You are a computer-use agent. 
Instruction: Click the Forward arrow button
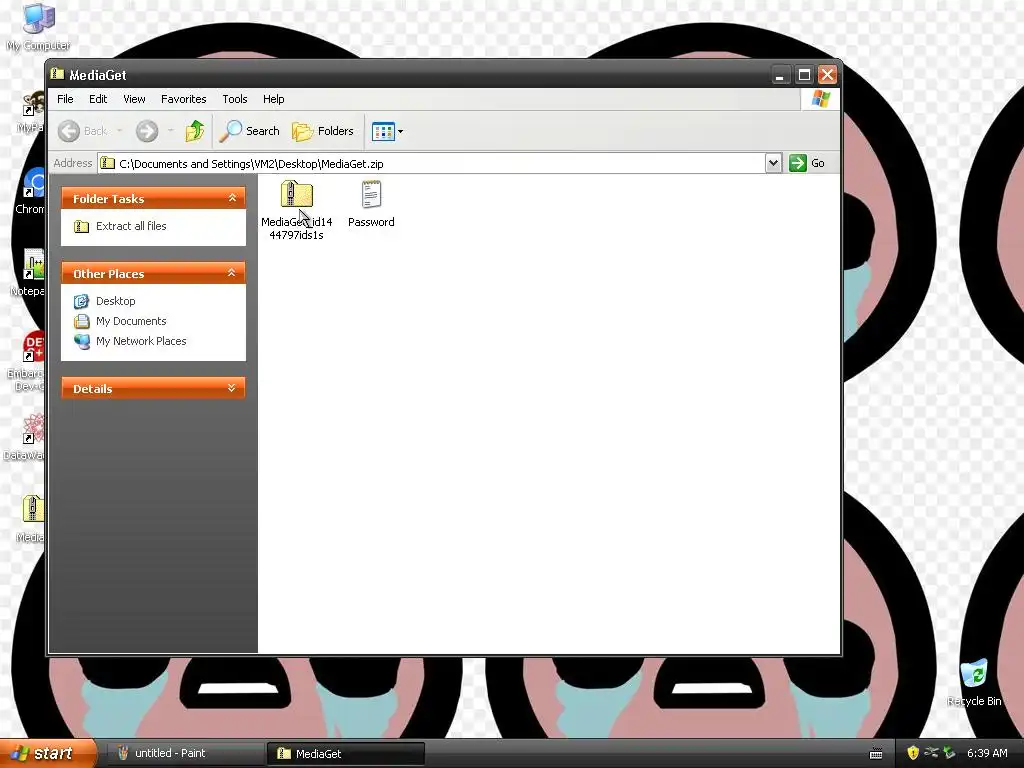(x=147, y=131)
